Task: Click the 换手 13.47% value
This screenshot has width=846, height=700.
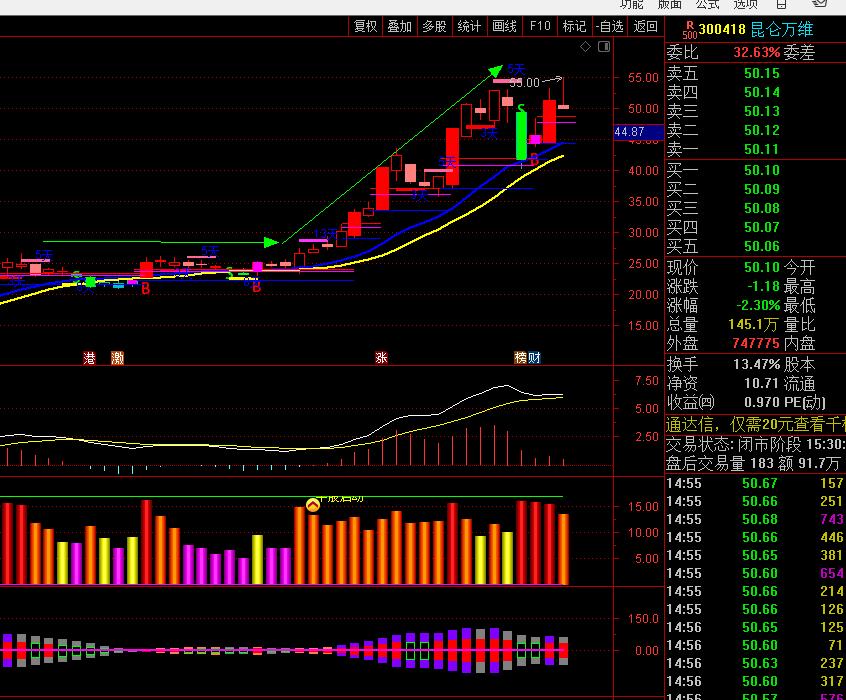Action: coord(756,364)
